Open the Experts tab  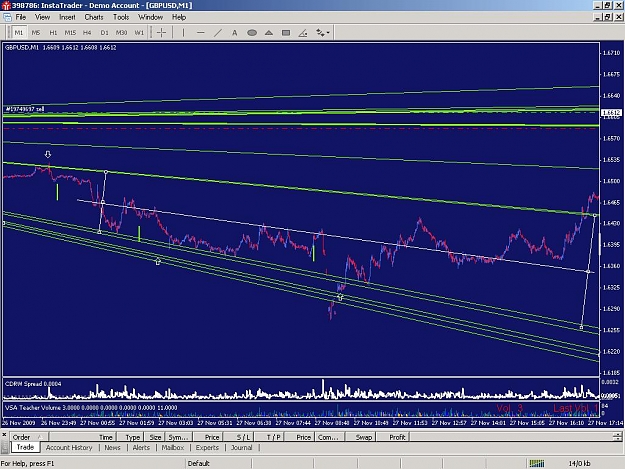pos(207,447)
